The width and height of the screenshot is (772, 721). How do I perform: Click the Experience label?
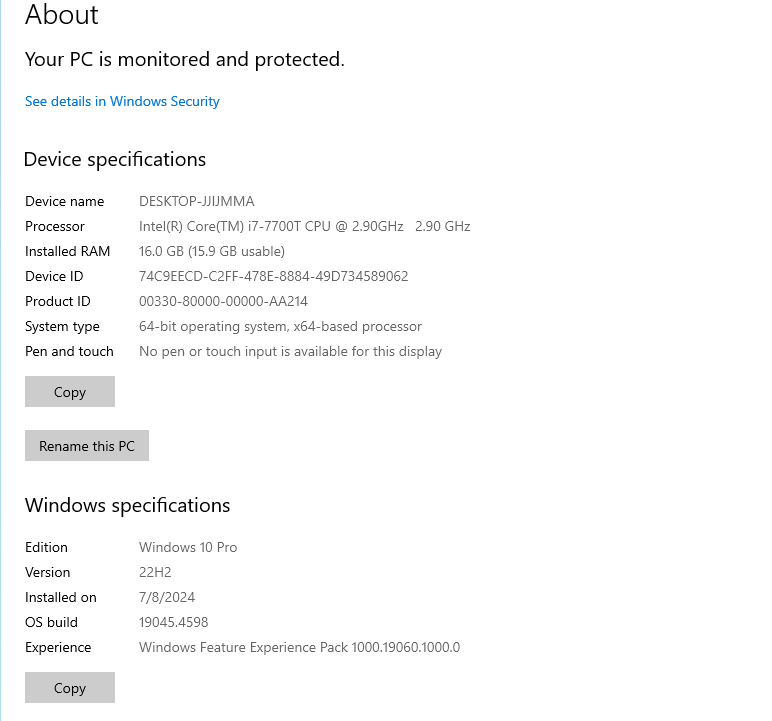(x=58, y=648)
